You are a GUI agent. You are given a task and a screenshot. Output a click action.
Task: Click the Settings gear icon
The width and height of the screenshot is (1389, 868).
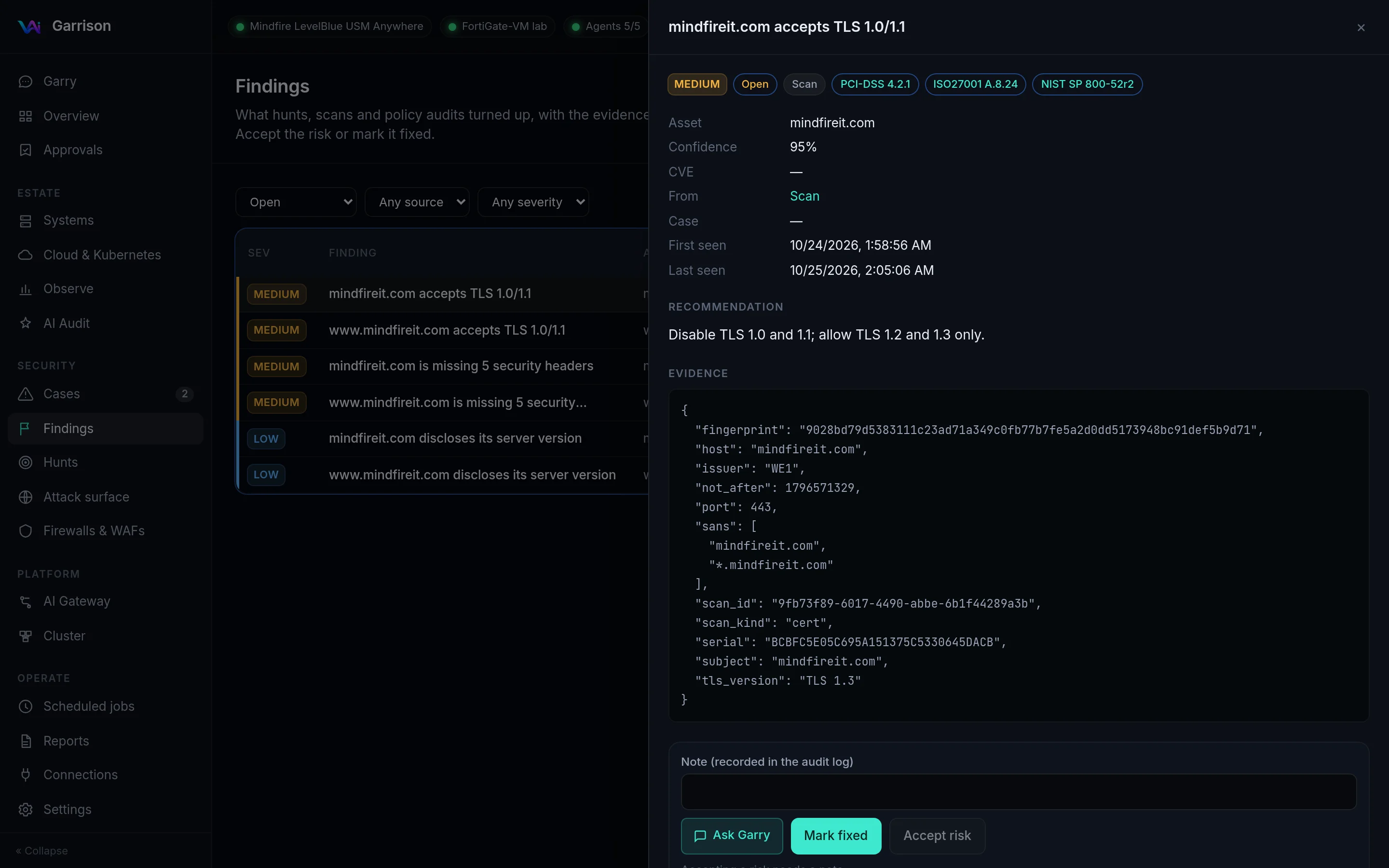(25, 809)
